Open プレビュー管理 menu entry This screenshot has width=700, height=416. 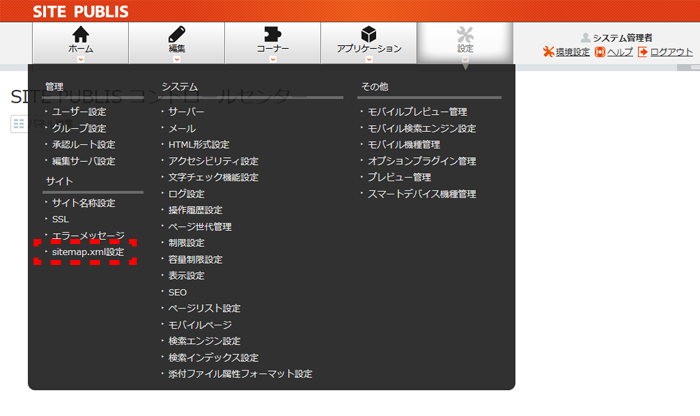point(399,177)
